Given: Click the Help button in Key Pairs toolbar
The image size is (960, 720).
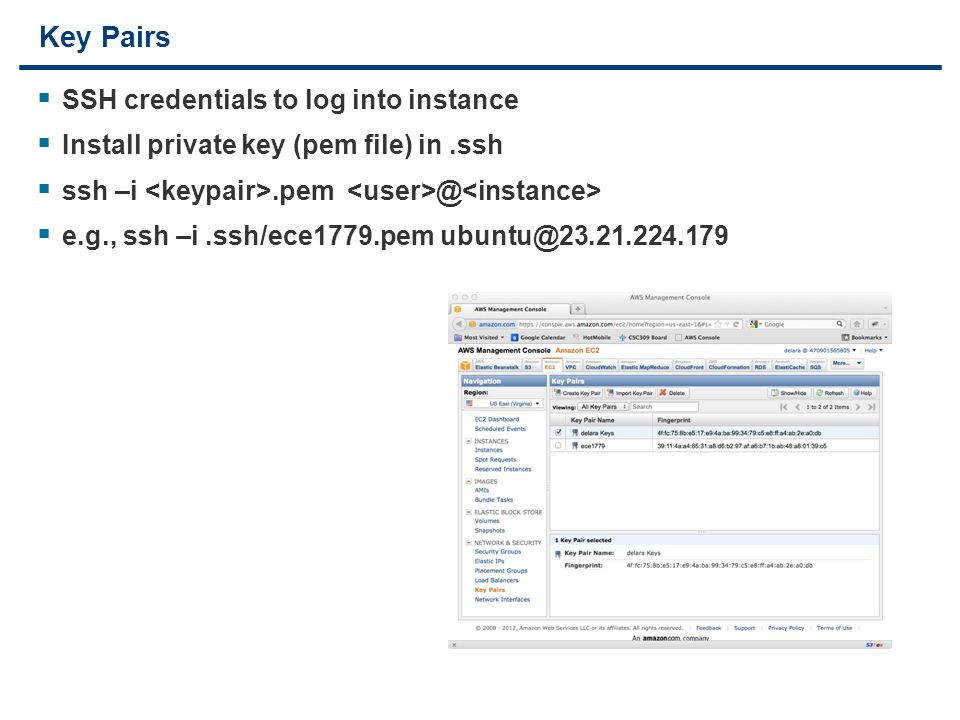Looking at the screenshot, I should point(863,392).
